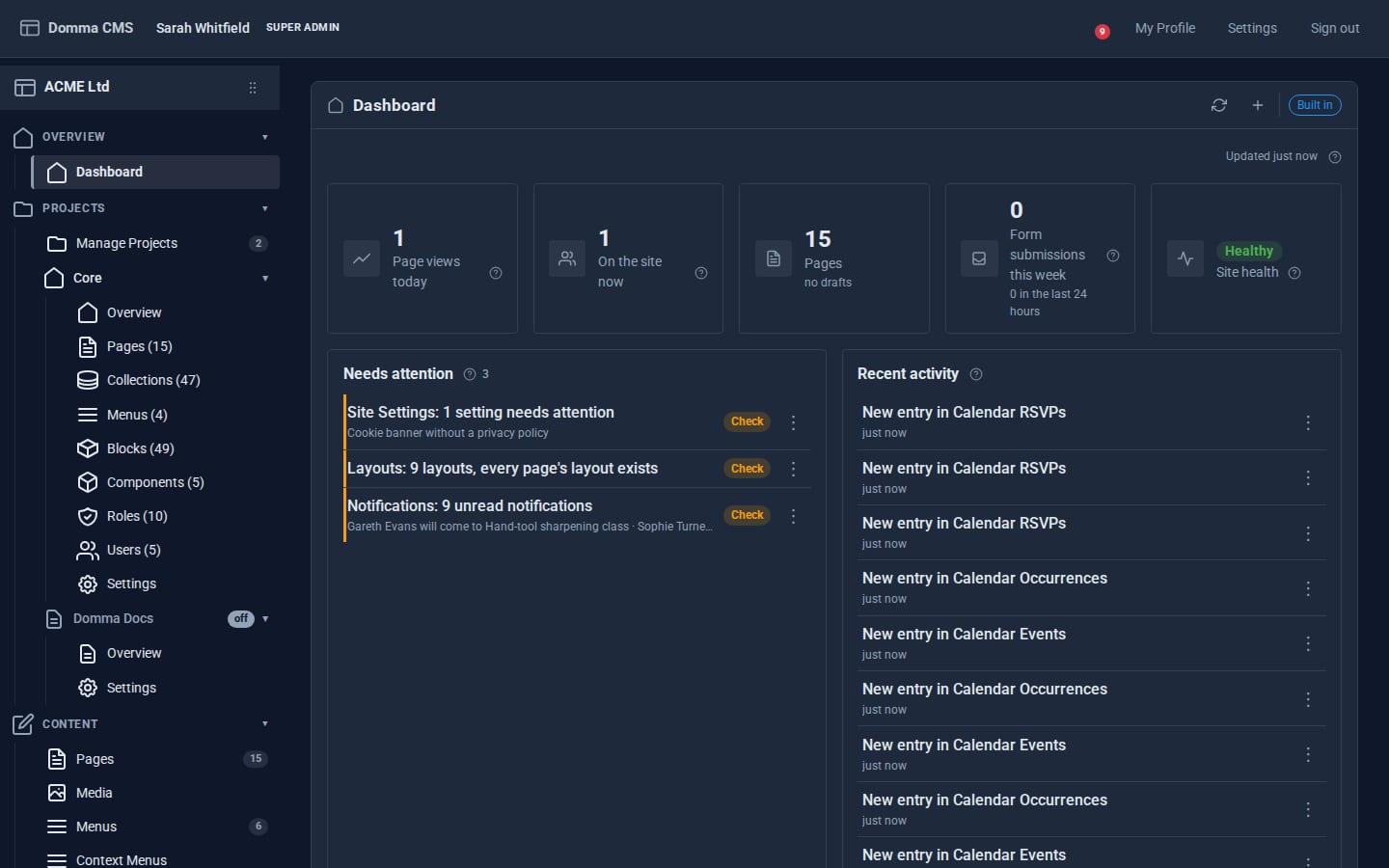The image size is (1389, 868).
Task: Open help next to Updated just now
Action: tap(1335, 157)
